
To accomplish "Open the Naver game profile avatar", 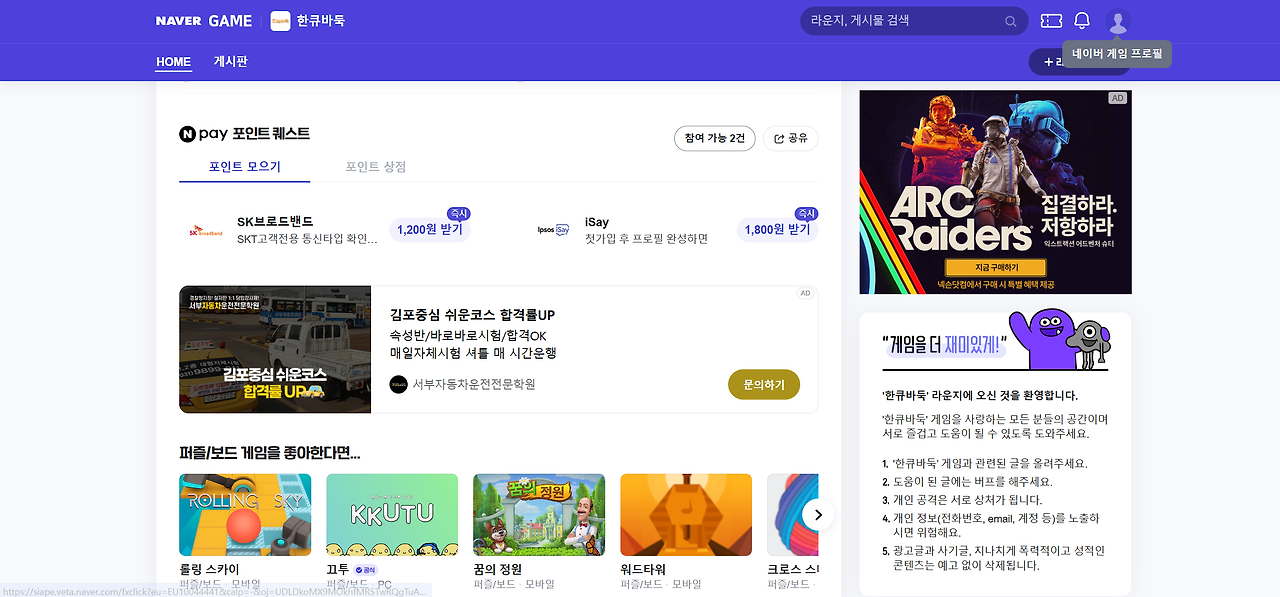I will tap(1118, 21).
